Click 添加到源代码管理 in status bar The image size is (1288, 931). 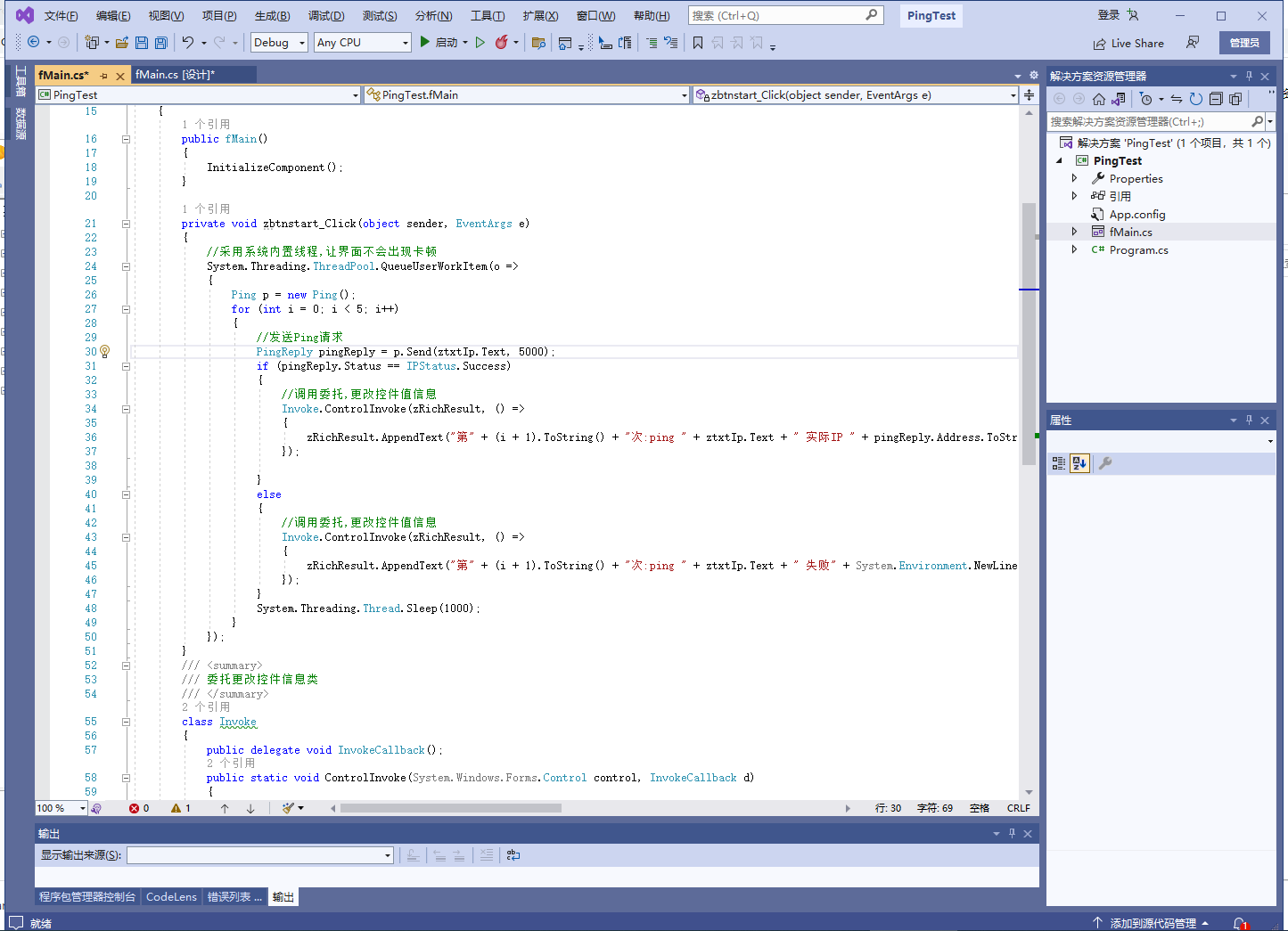click(x=1151, y=923)
